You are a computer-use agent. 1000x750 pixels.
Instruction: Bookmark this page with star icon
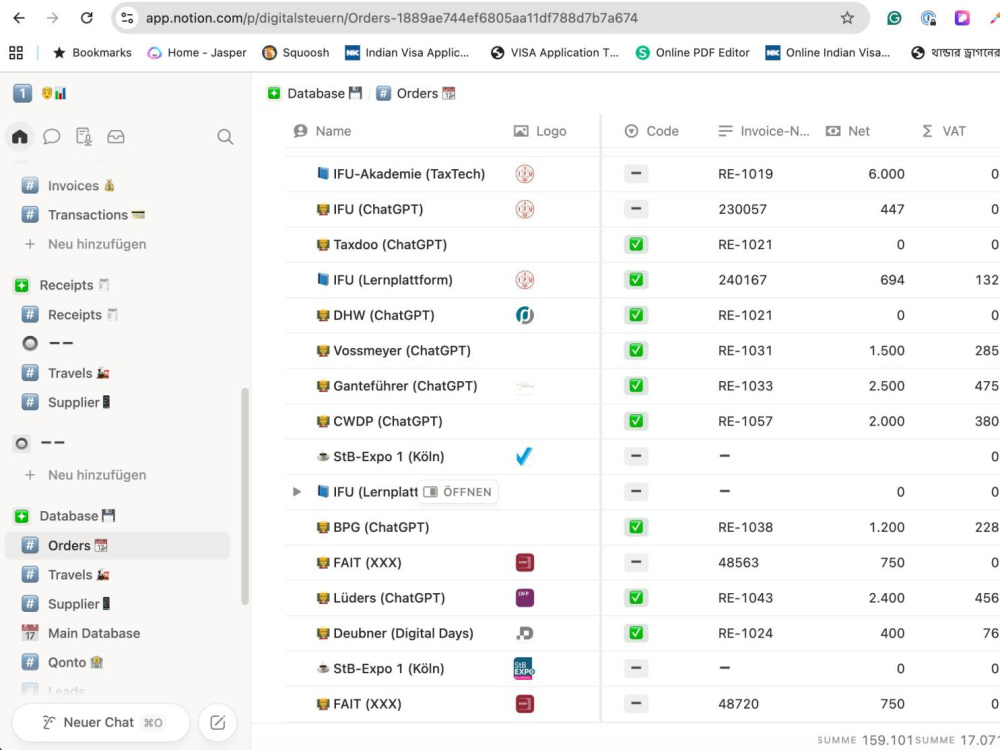(x=847, y=18)
